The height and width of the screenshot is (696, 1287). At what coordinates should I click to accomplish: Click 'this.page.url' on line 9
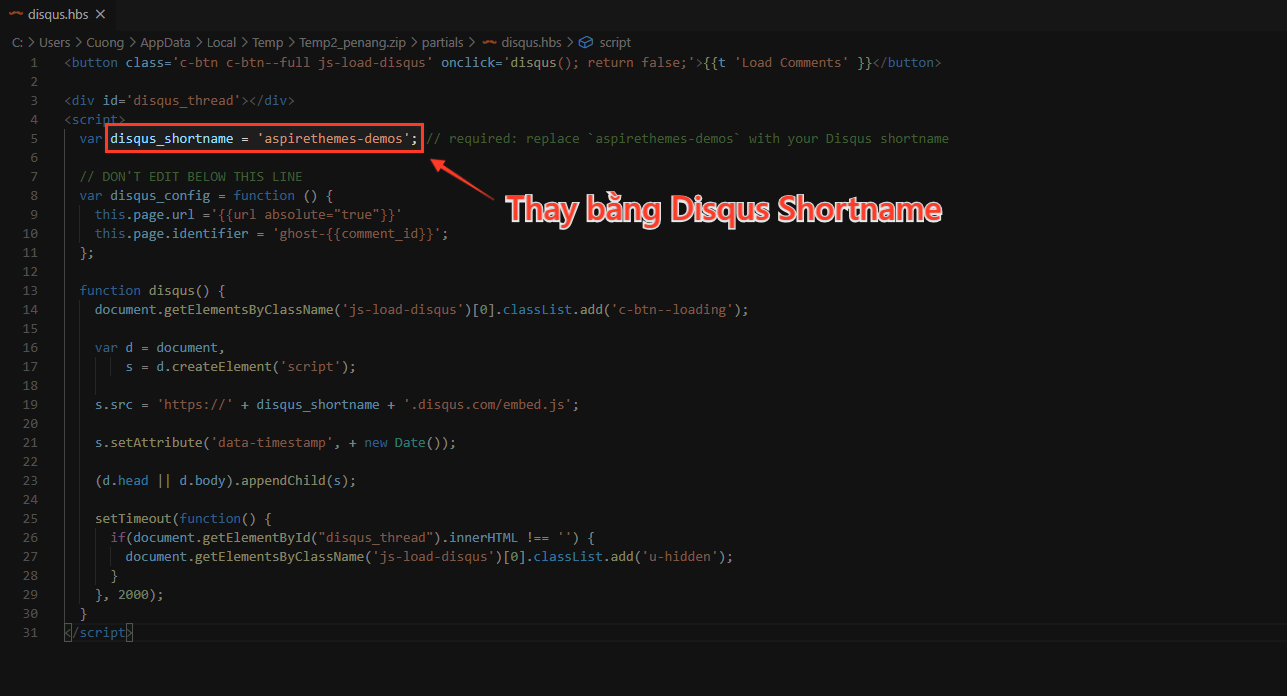[x=144, y=214]
